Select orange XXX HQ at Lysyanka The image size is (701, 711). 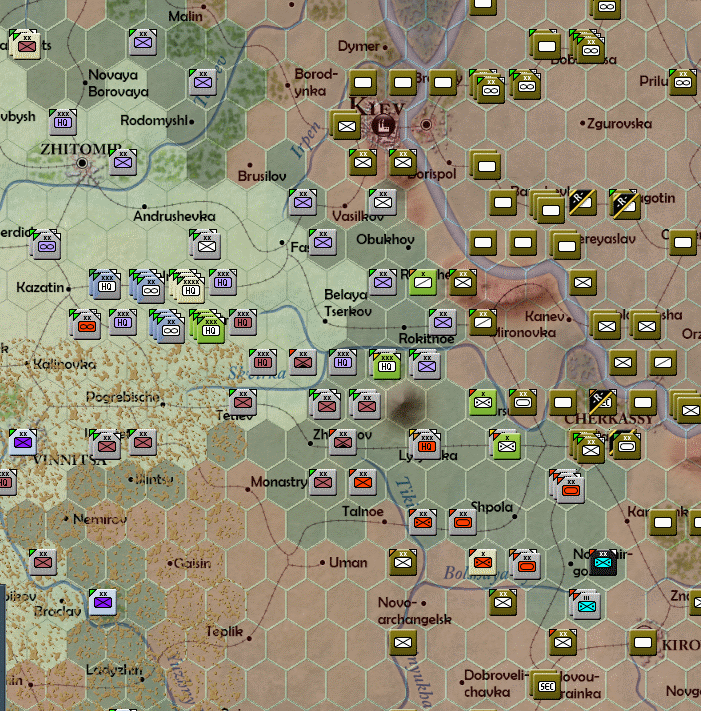point(427,446)
